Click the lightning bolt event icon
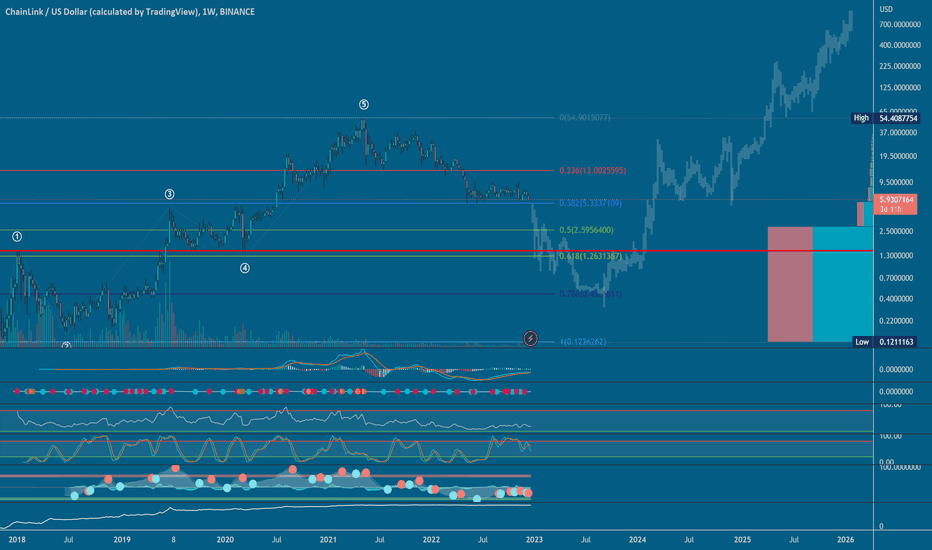The height and width of the screenshot is (550, 932). tap(530, 338)
